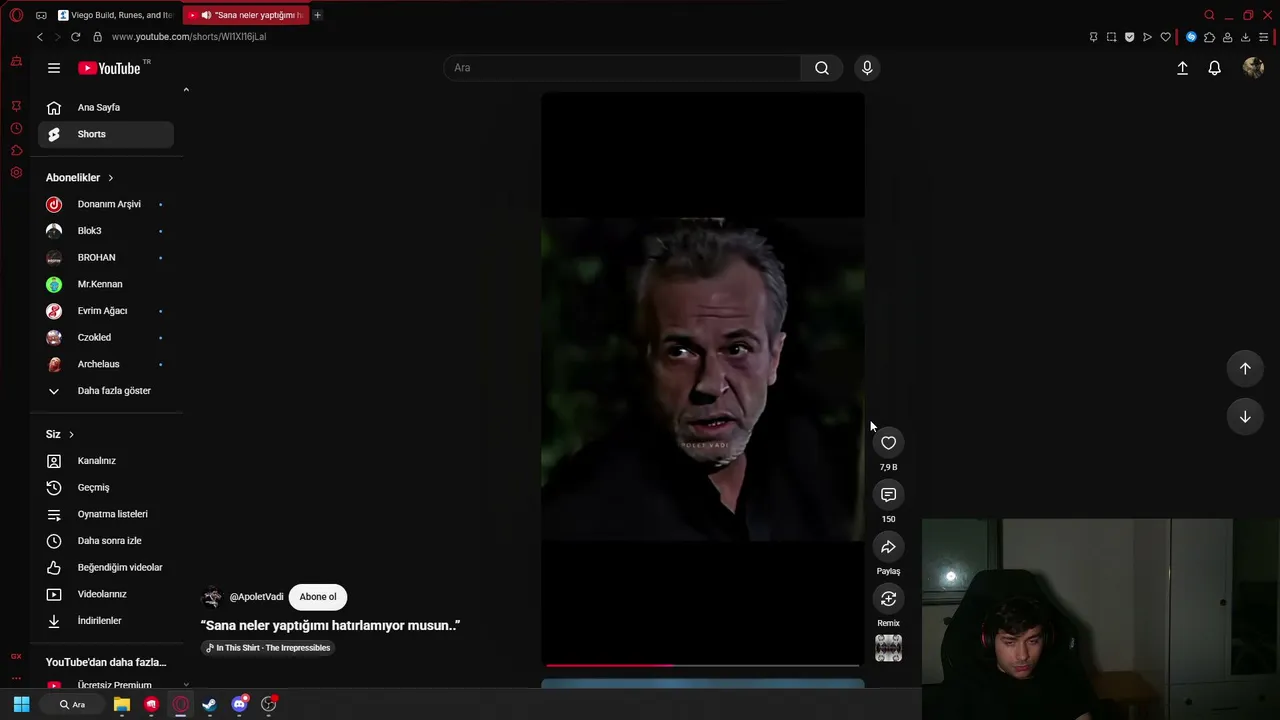The image size is (1280, 720).
Task: Open Czokled channel subscription
Action: click(106, 337)
